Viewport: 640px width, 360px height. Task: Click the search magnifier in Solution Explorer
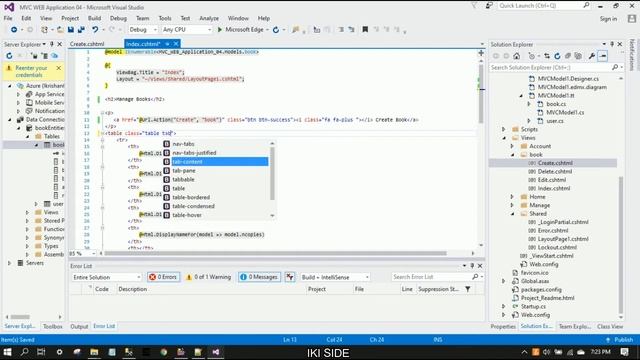(615, 67)
